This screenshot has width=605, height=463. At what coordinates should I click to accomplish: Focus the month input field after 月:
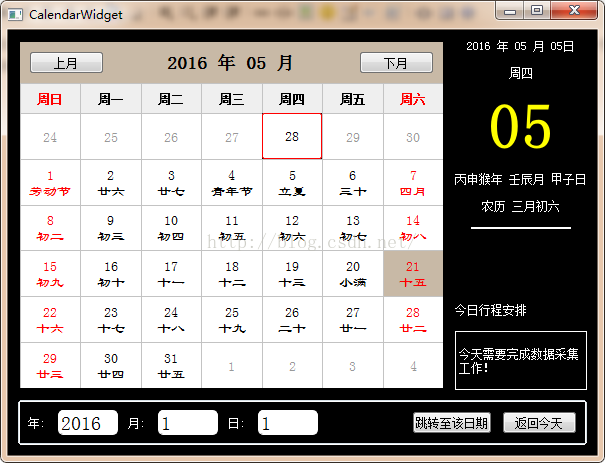[188, 423]
